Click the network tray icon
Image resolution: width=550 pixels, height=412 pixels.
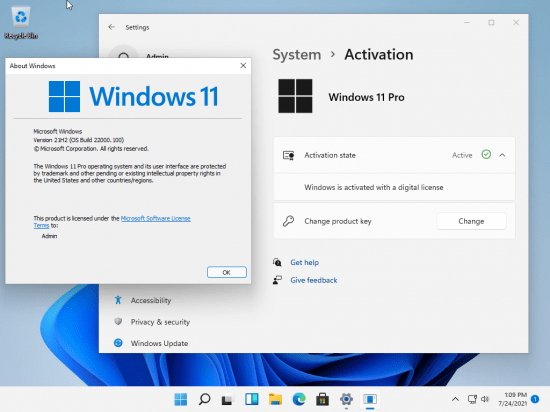coord(472,399)
